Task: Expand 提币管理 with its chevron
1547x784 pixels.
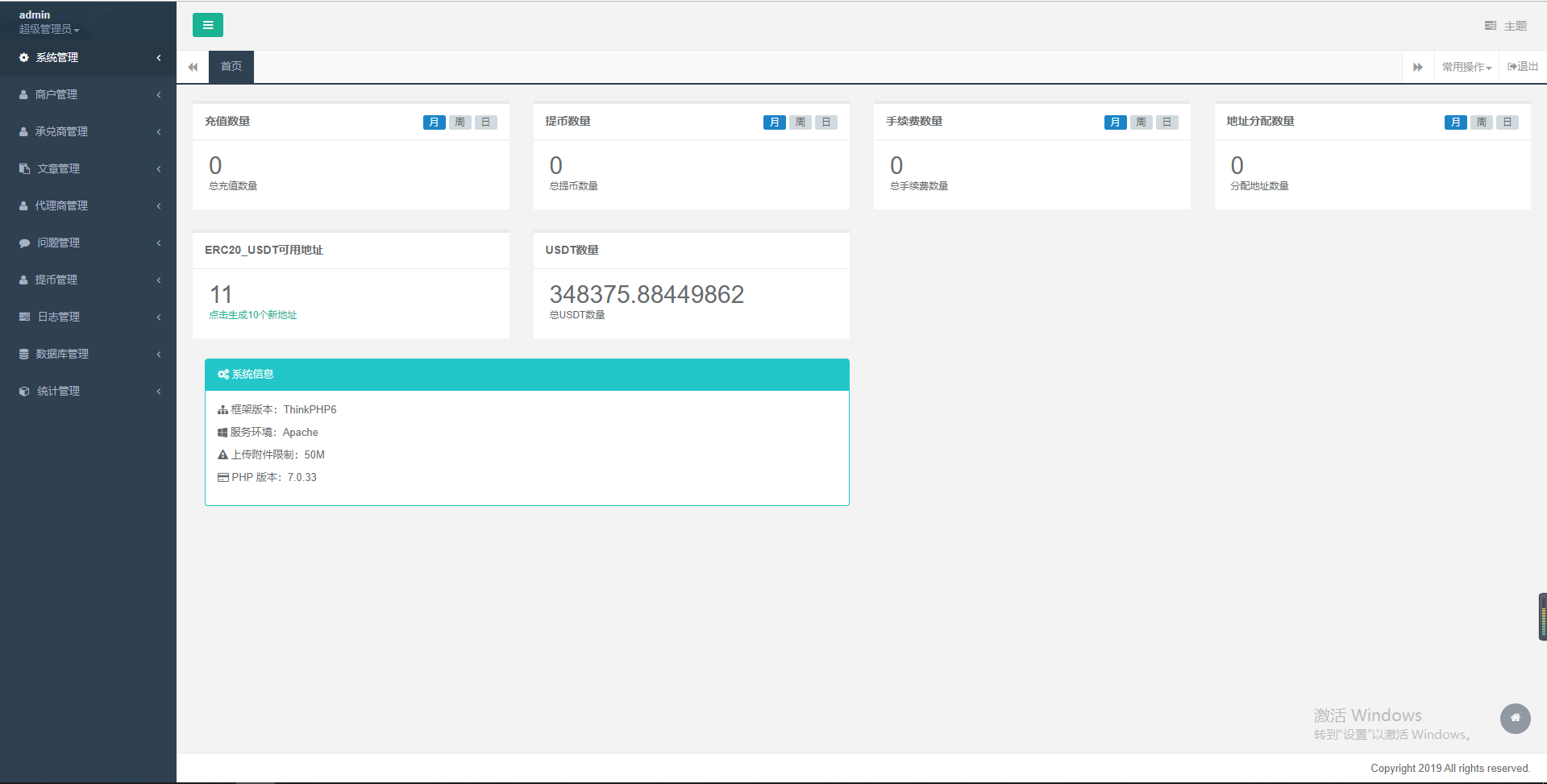Action: coord(159,280)
